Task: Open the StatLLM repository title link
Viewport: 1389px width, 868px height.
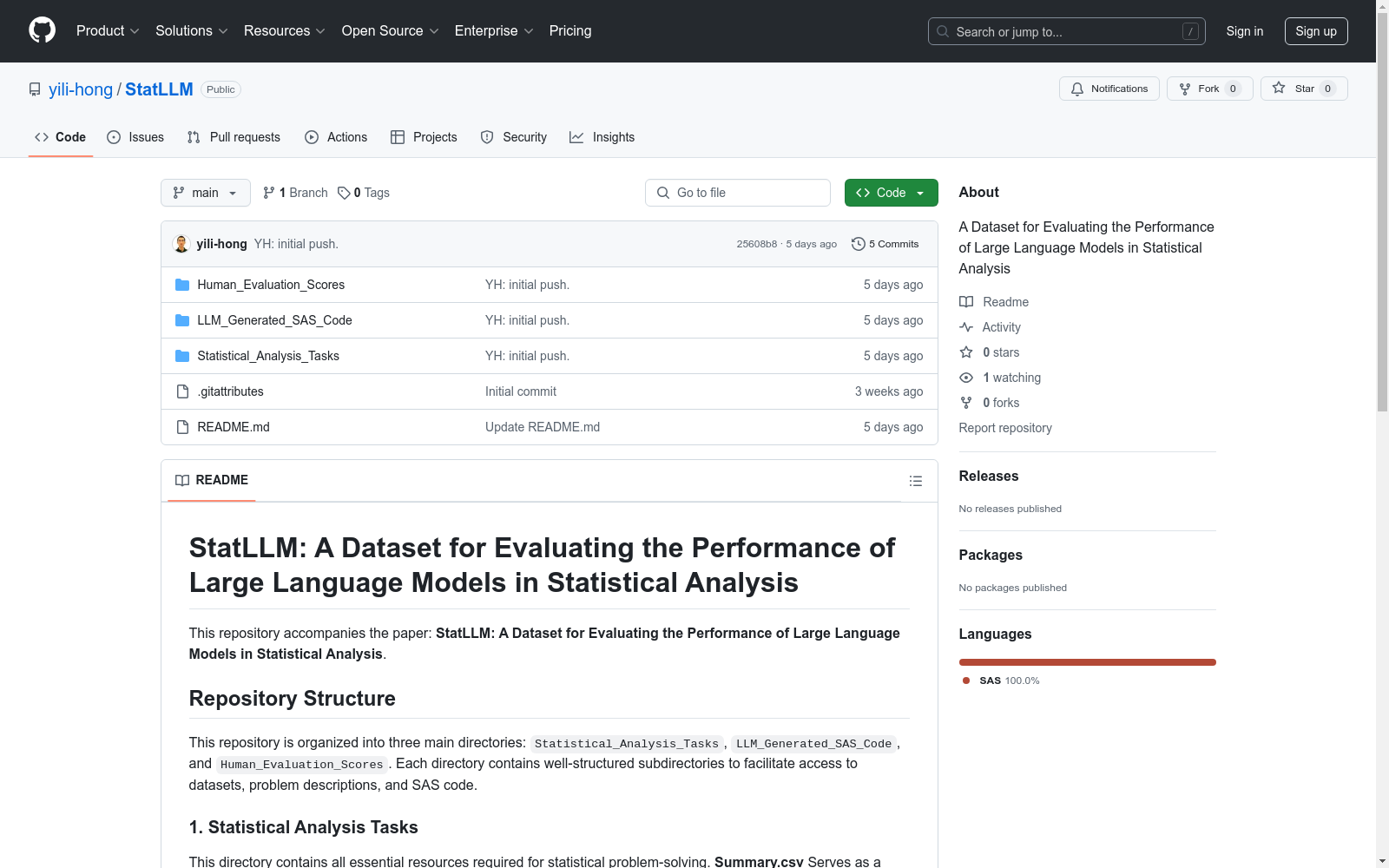Action: pos(159,89)
